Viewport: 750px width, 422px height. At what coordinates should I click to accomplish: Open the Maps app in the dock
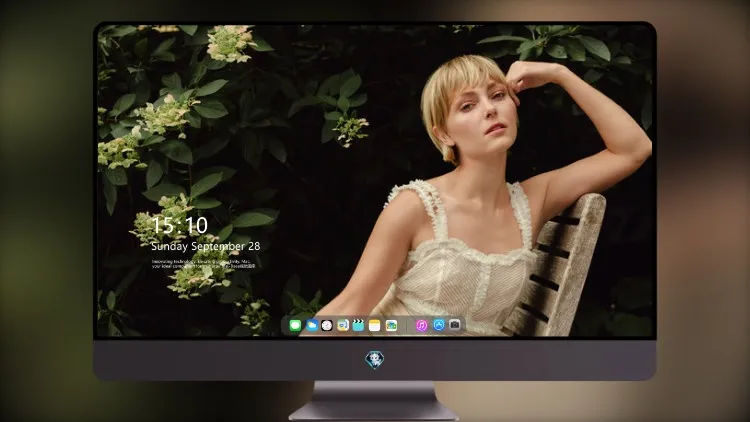(343, 326)
